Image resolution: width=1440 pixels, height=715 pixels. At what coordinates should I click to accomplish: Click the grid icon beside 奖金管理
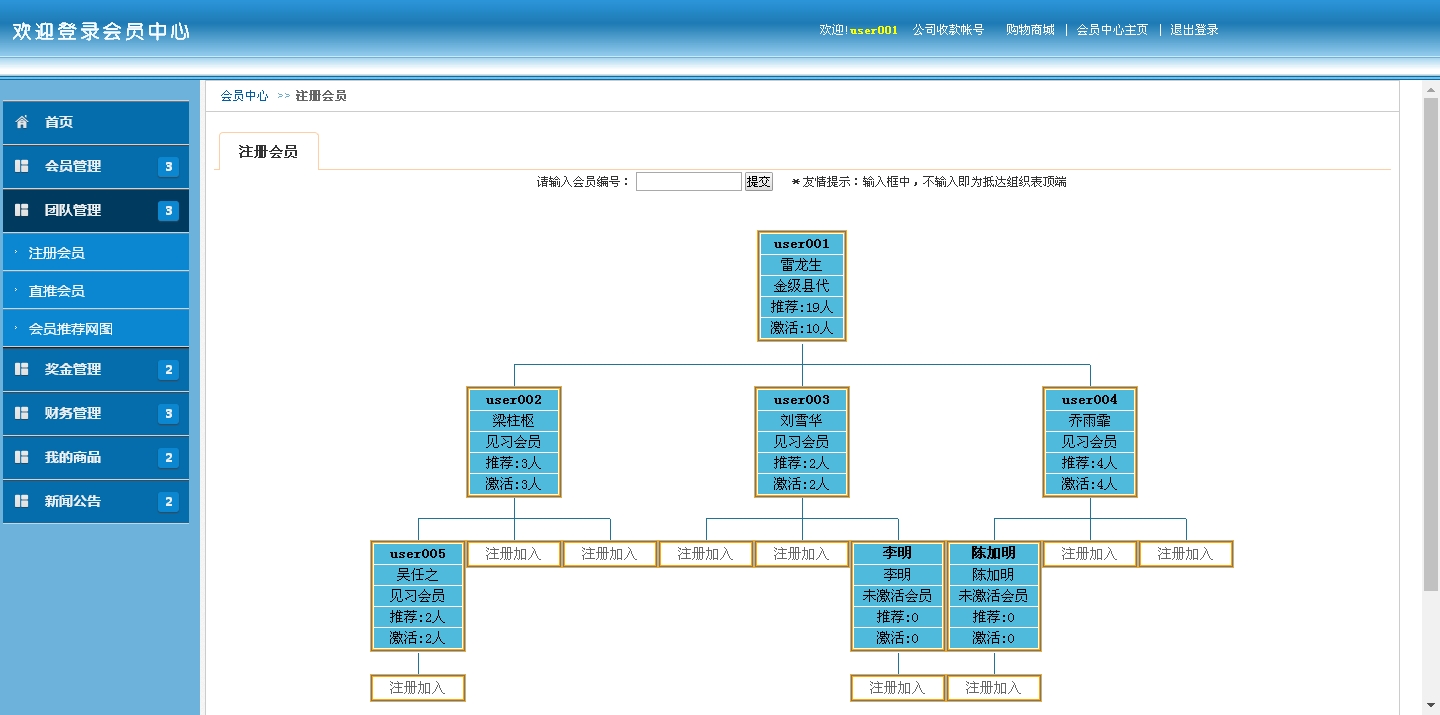(x=22, y=369)
